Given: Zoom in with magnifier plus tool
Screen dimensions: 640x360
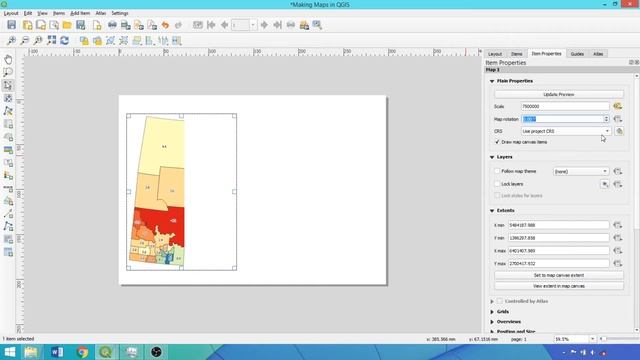Looking at the screenshot, I should (11, 40).
